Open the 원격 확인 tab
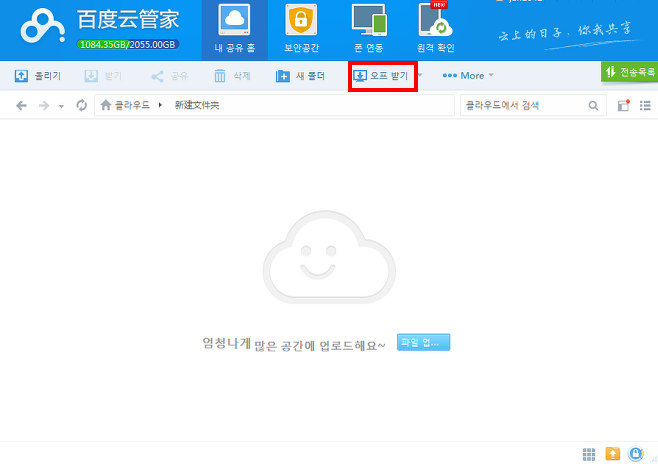Image resolution: width=658 pixels, height=464 pixels. pos(436,29)
